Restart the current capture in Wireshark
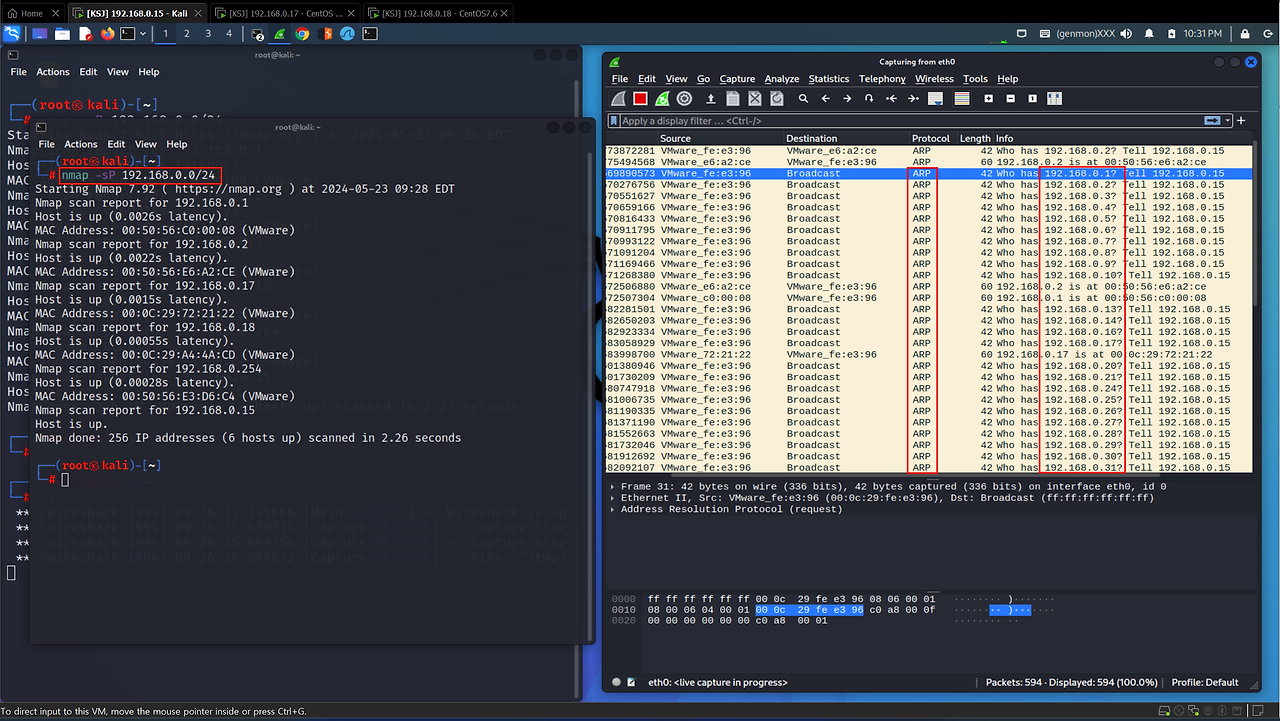This screenshot has height=721, width=1280. pyautogui.click(x=662, y=99)
